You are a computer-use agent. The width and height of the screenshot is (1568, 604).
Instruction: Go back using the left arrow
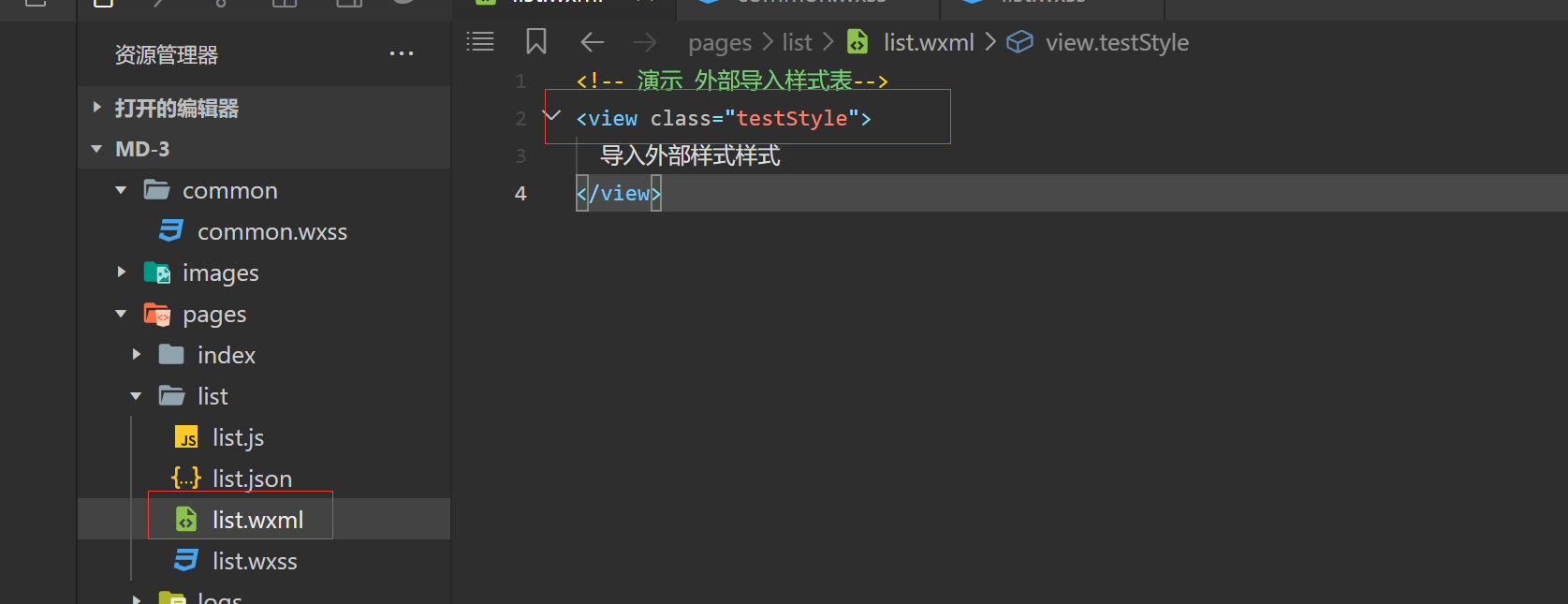(593, 42)
